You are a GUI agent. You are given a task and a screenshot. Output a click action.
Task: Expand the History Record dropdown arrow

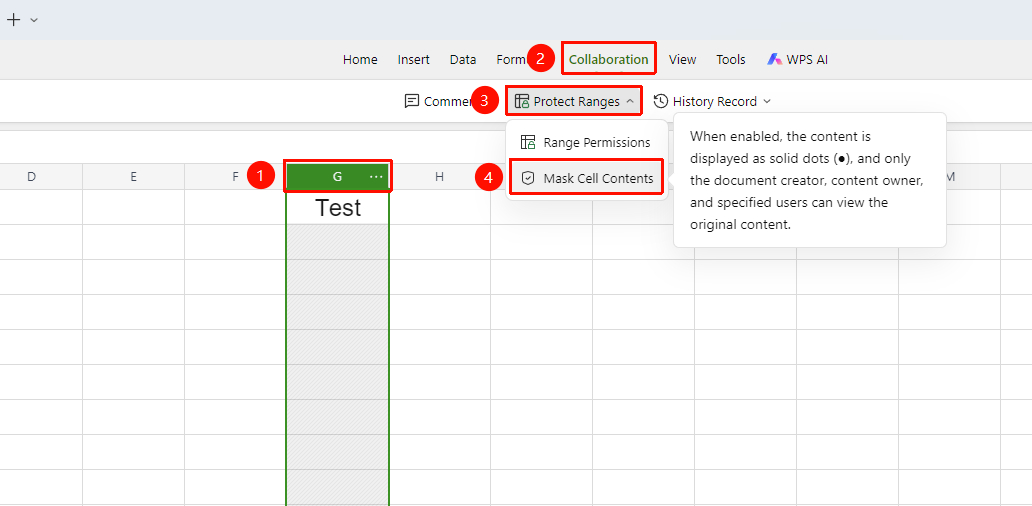766,101
